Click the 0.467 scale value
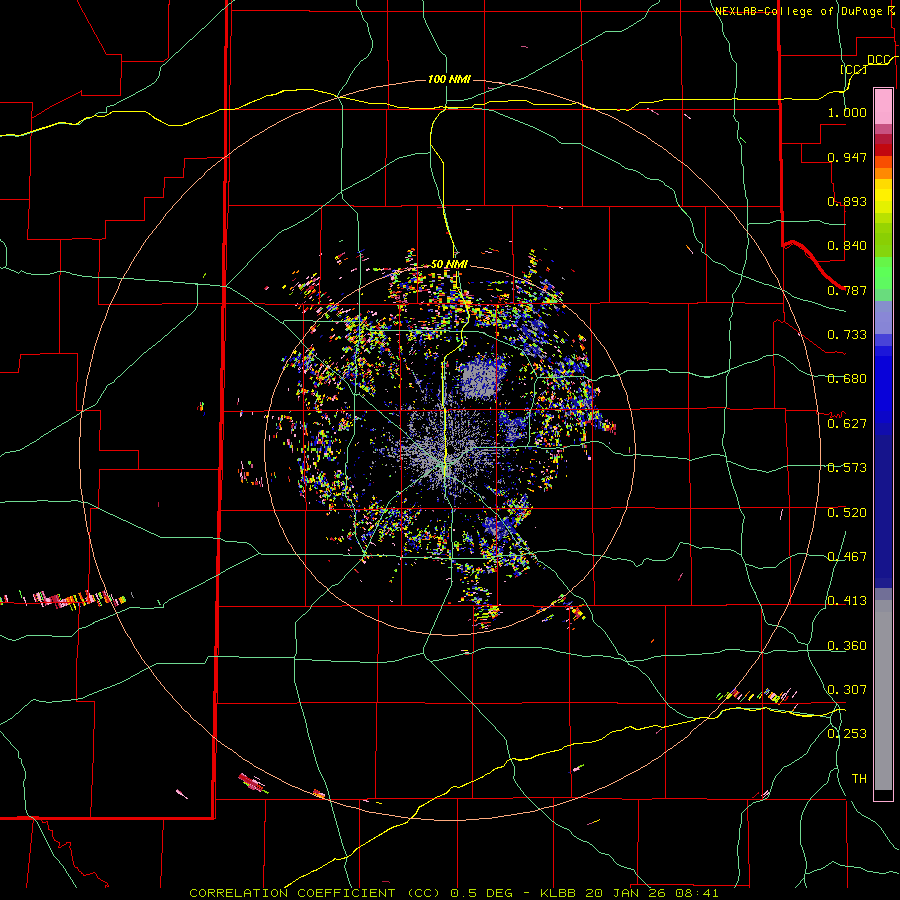This screenshot has width=900, height=900. [x=847, y=557]
